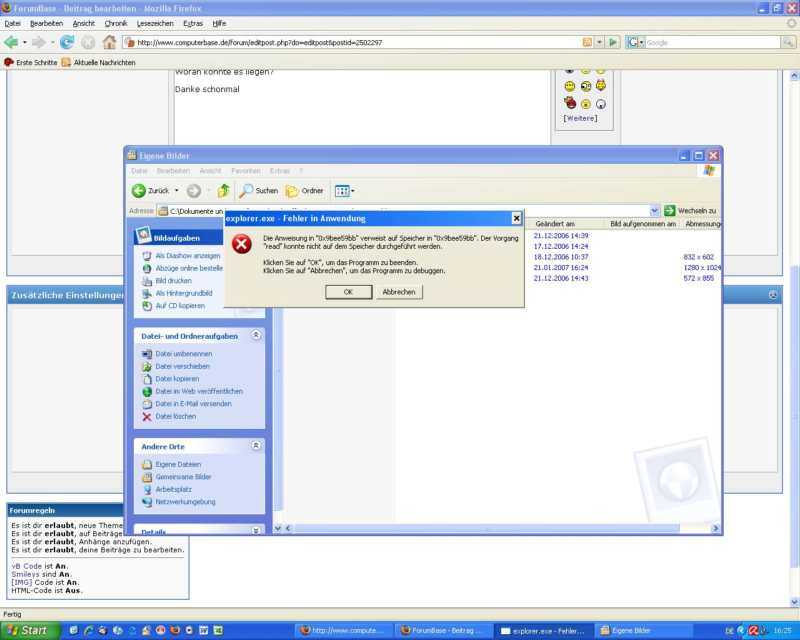
Task: Click Firefox back arrow button
Action: coord(11,42)
